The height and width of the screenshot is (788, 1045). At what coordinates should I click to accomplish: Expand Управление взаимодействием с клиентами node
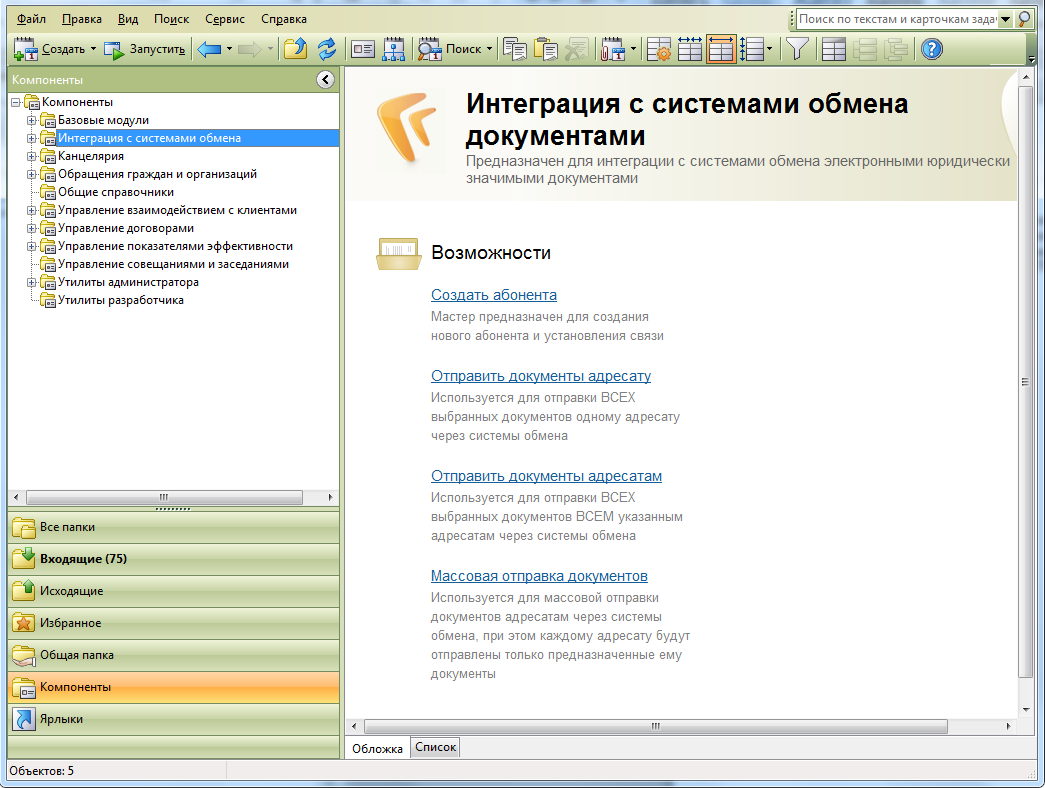(31, 211)
